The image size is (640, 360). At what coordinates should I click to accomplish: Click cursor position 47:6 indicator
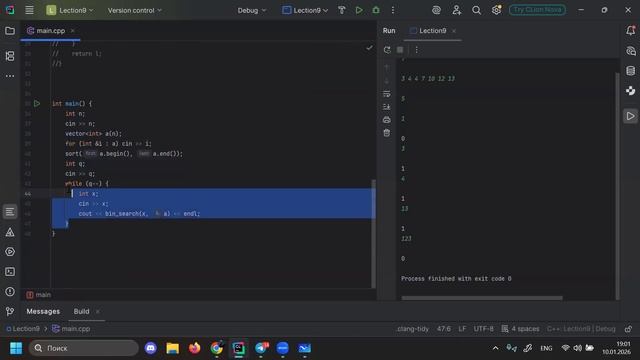[x=444, y=329]
